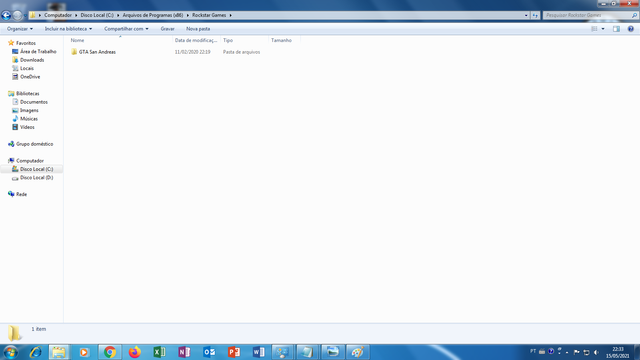Click the PT language indicator
This screenshot has height=360, width=640.
point(533,351)
